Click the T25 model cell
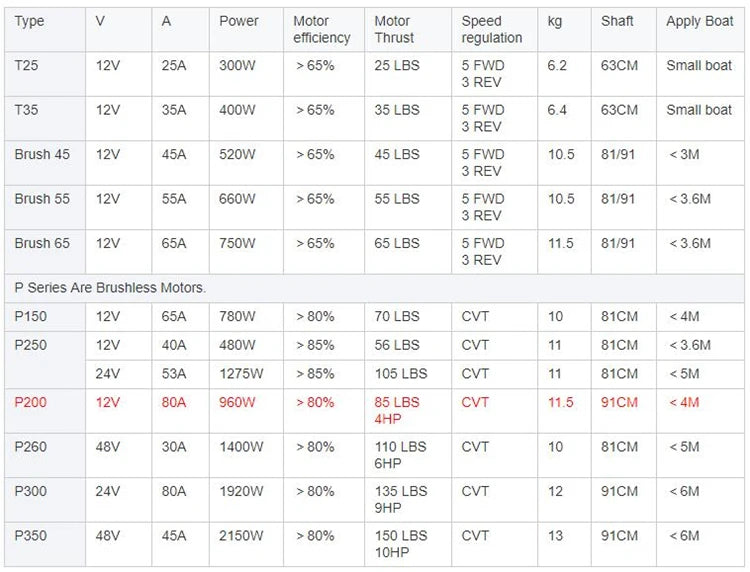The width and height of the screenshot is (750, 572). (x=28, y=65)
